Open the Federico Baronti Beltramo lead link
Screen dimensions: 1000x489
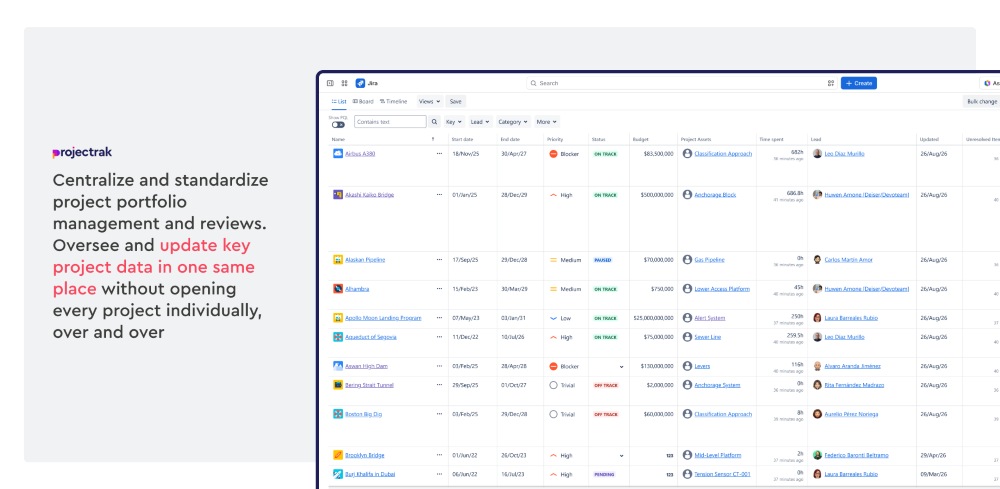[857, 455]
